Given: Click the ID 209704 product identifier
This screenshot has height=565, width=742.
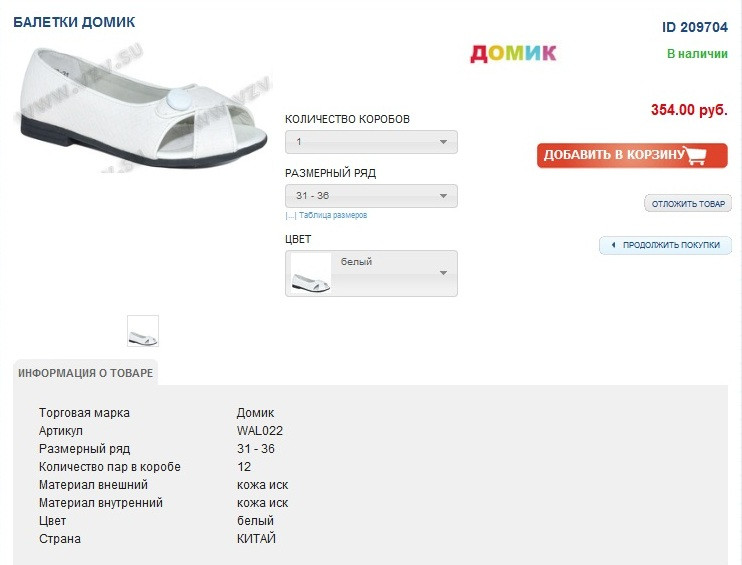Looking at the screenshot, I should point(695,27).
